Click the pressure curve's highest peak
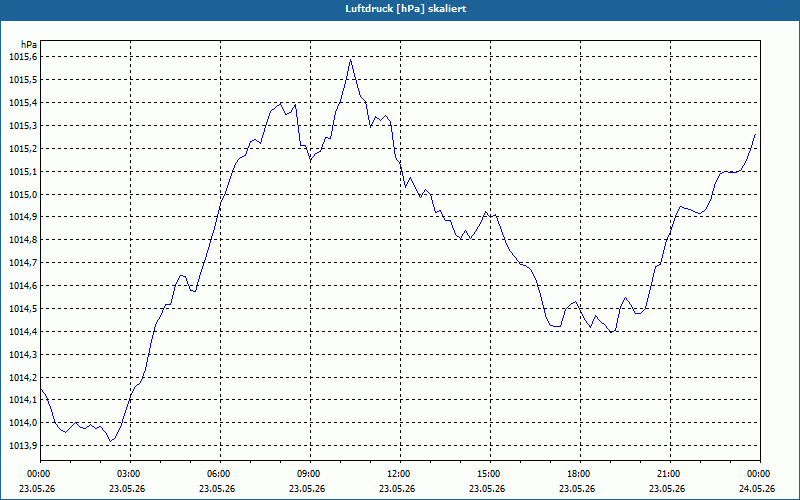 click(x=351, y=60)
